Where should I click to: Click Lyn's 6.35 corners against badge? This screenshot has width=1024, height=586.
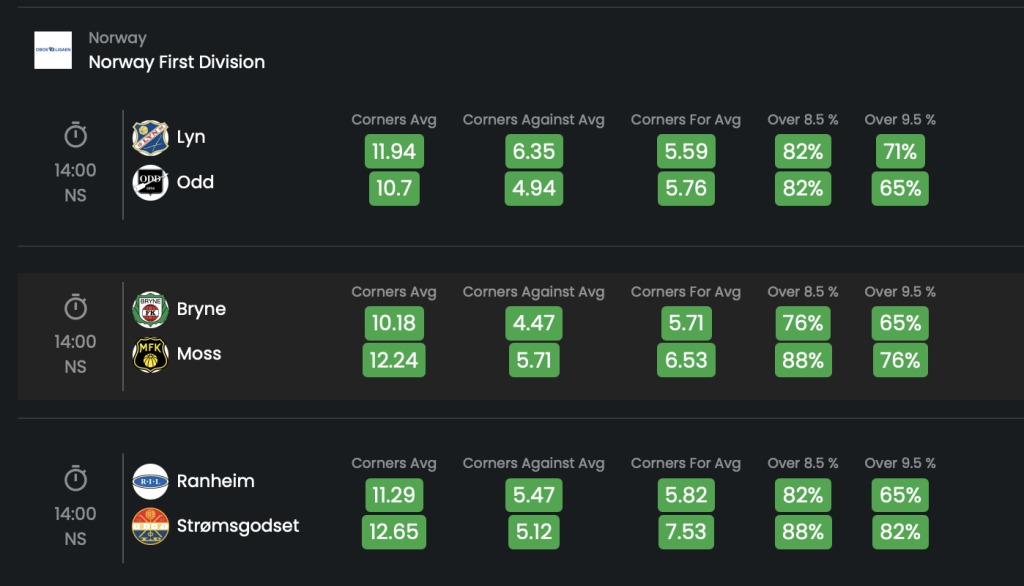[x=534, y=152]
